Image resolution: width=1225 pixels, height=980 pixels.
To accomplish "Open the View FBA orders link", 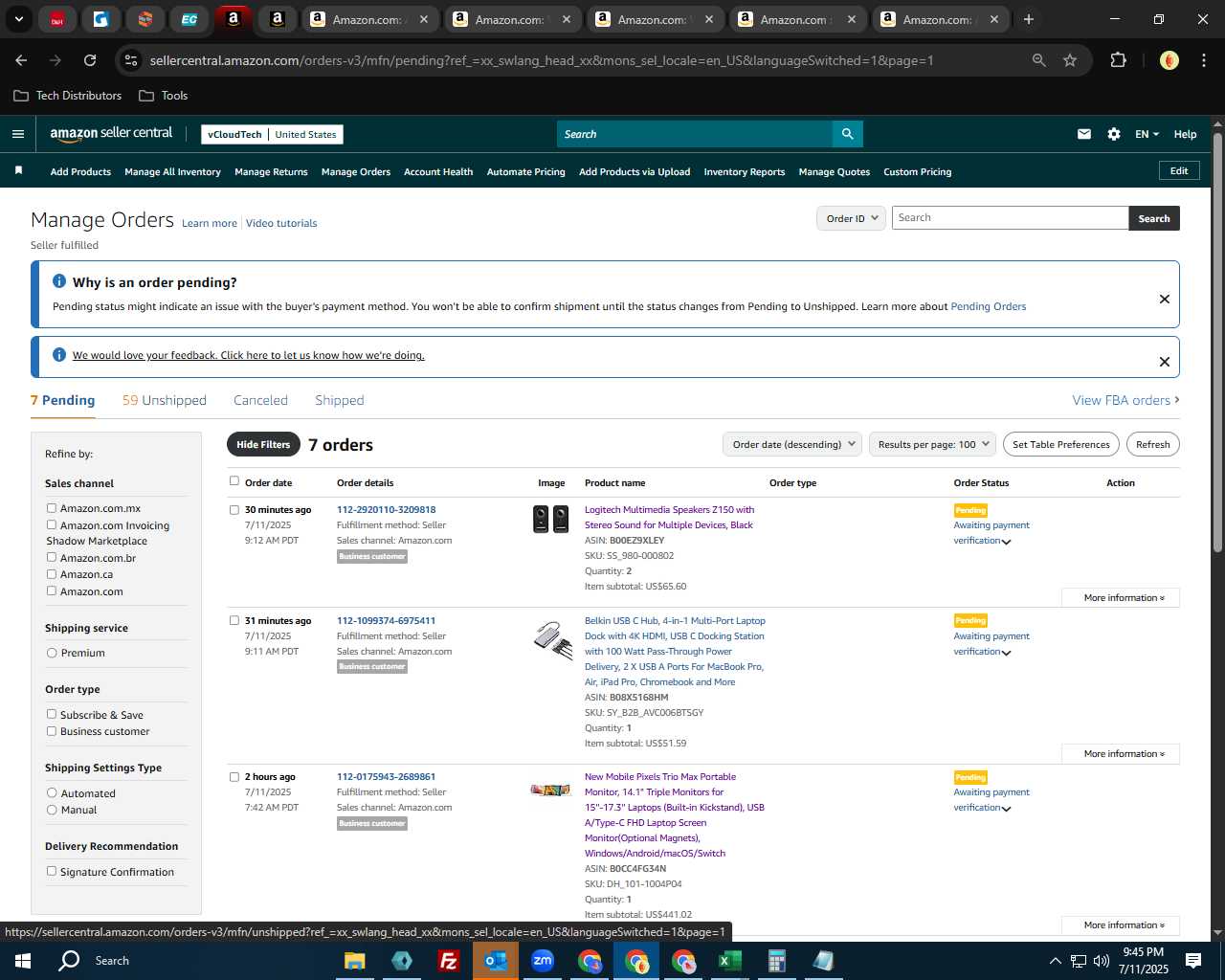I will 1125,400.
